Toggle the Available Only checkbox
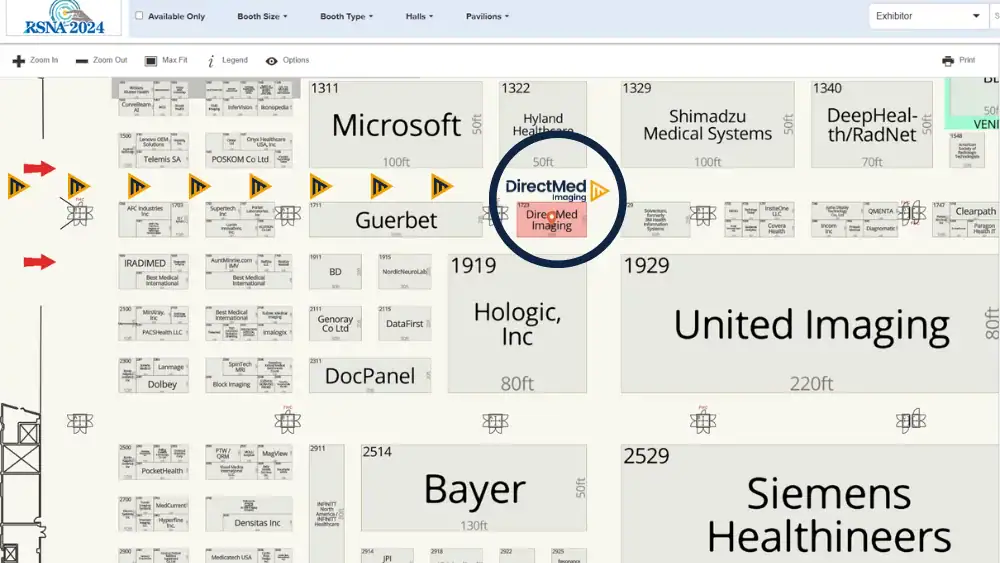 pos(139,15)
